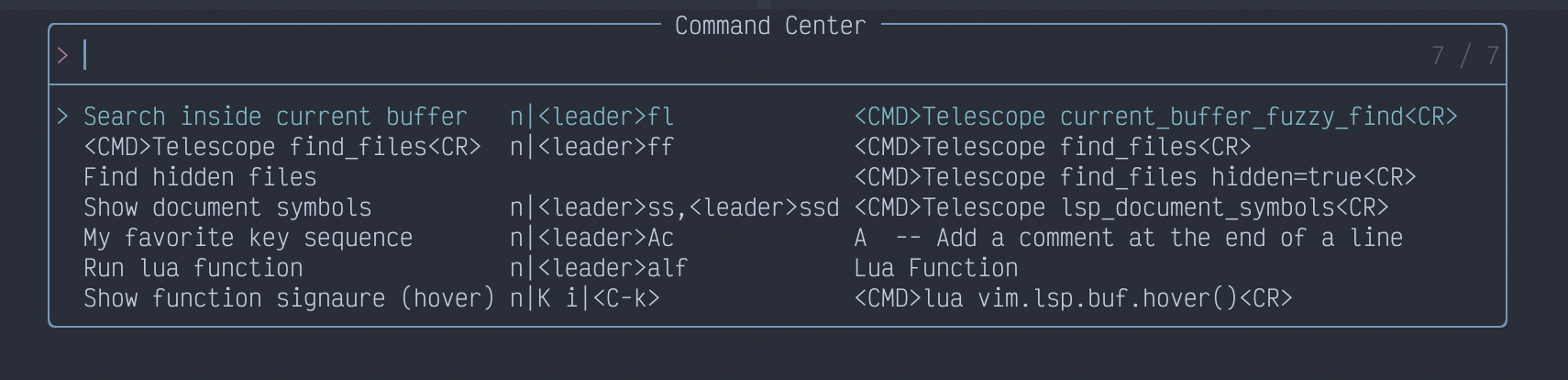The image size is (1568, 380).
Task: Click the n|<leader>ss,<leader>ssd keybinding
Action: [x=675, y=207]
